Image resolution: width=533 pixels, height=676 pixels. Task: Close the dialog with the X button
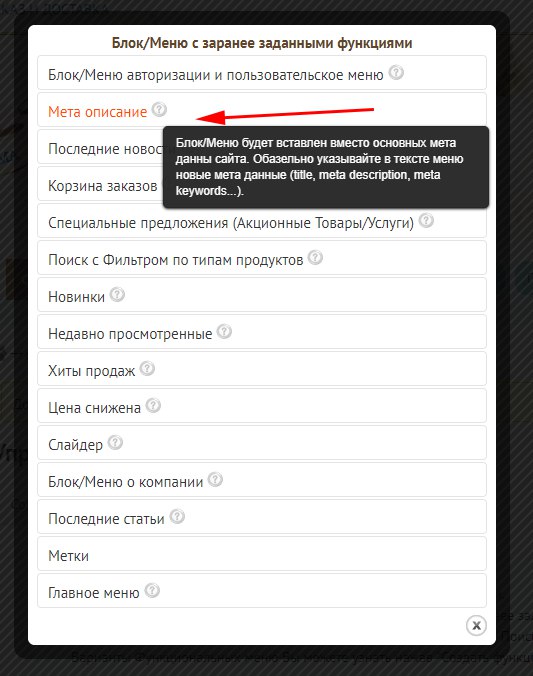click(476, 625)
